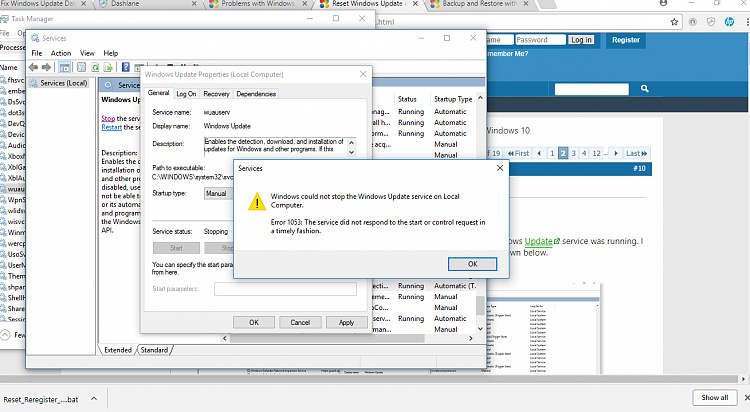Viewport: 750px width, 412px height.
Task: Close the Services error dialog with X
Action: tap(500, 168)
